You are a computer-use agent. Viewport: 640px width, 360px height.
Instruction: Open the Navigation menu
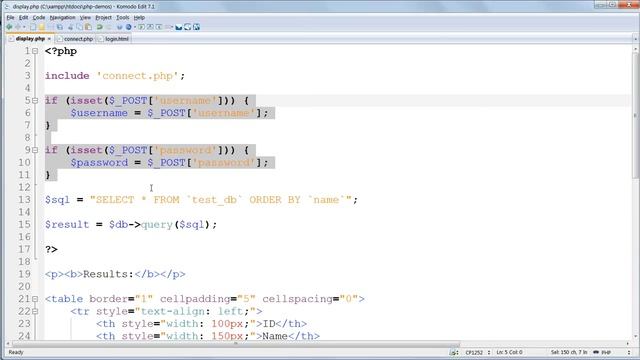pos(62,18)
